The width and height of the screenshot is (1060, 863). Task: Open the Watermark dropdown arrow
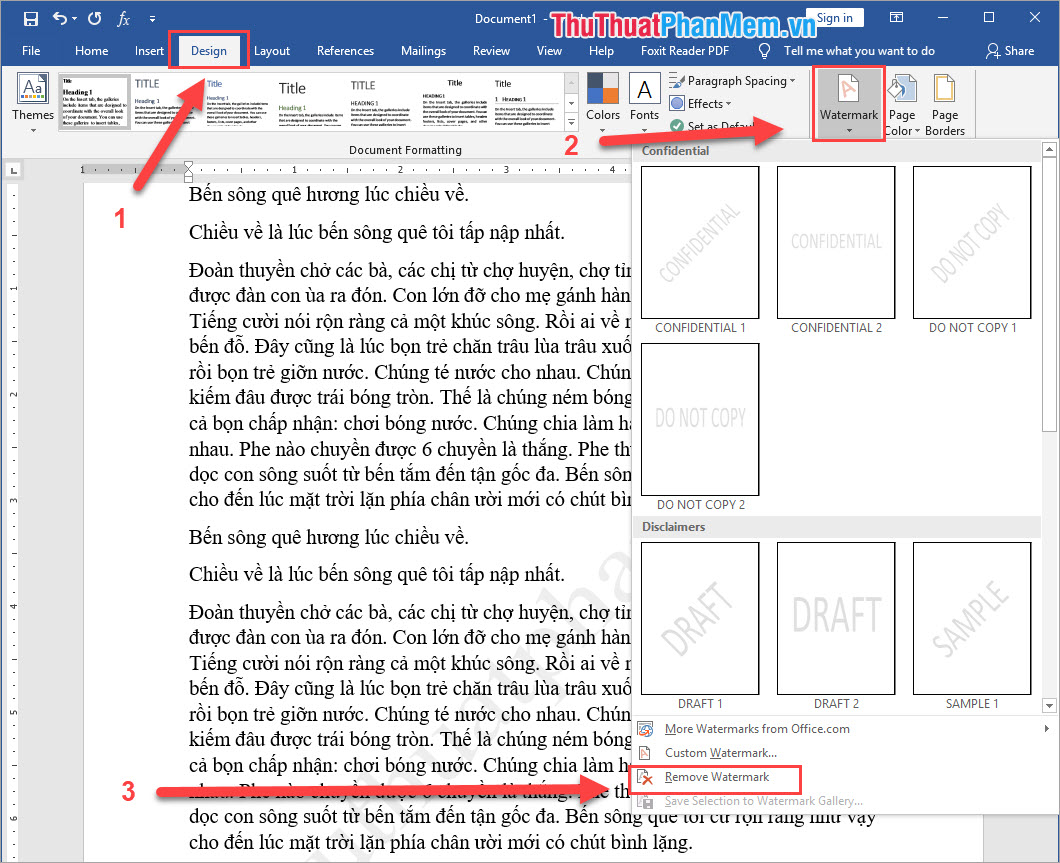point(848,128)
